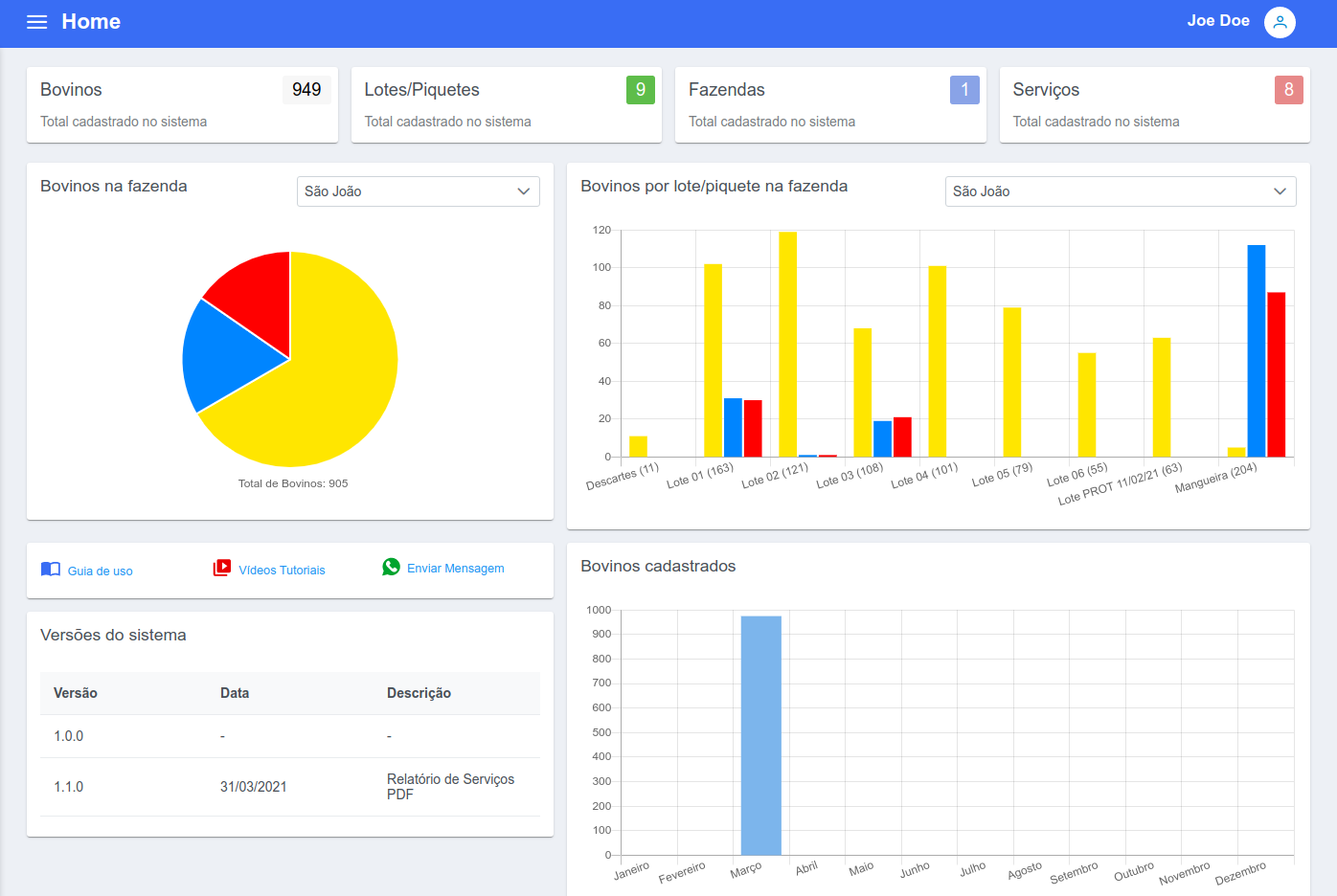
Task: Click the green Lotes/Piquetes badge 9
Action: click(x=641, y=90)
